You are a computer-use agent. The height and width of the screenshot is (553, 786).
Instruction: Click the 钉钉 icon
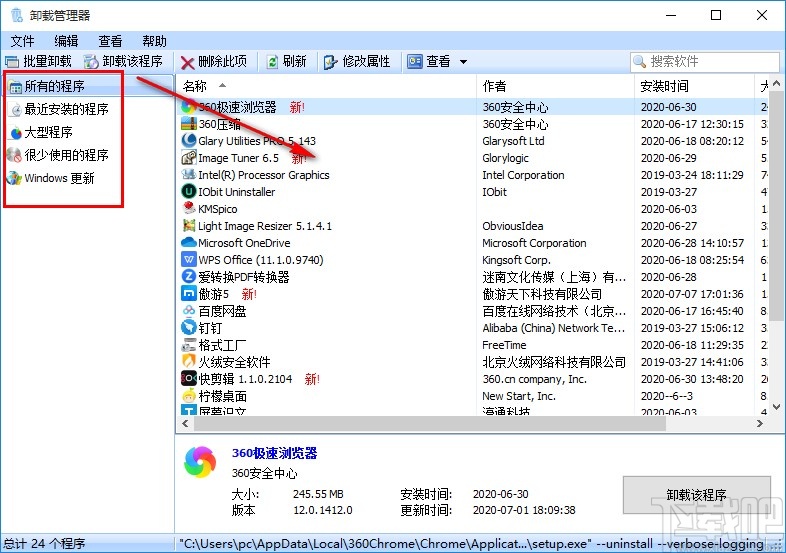[x=189, y=328]
